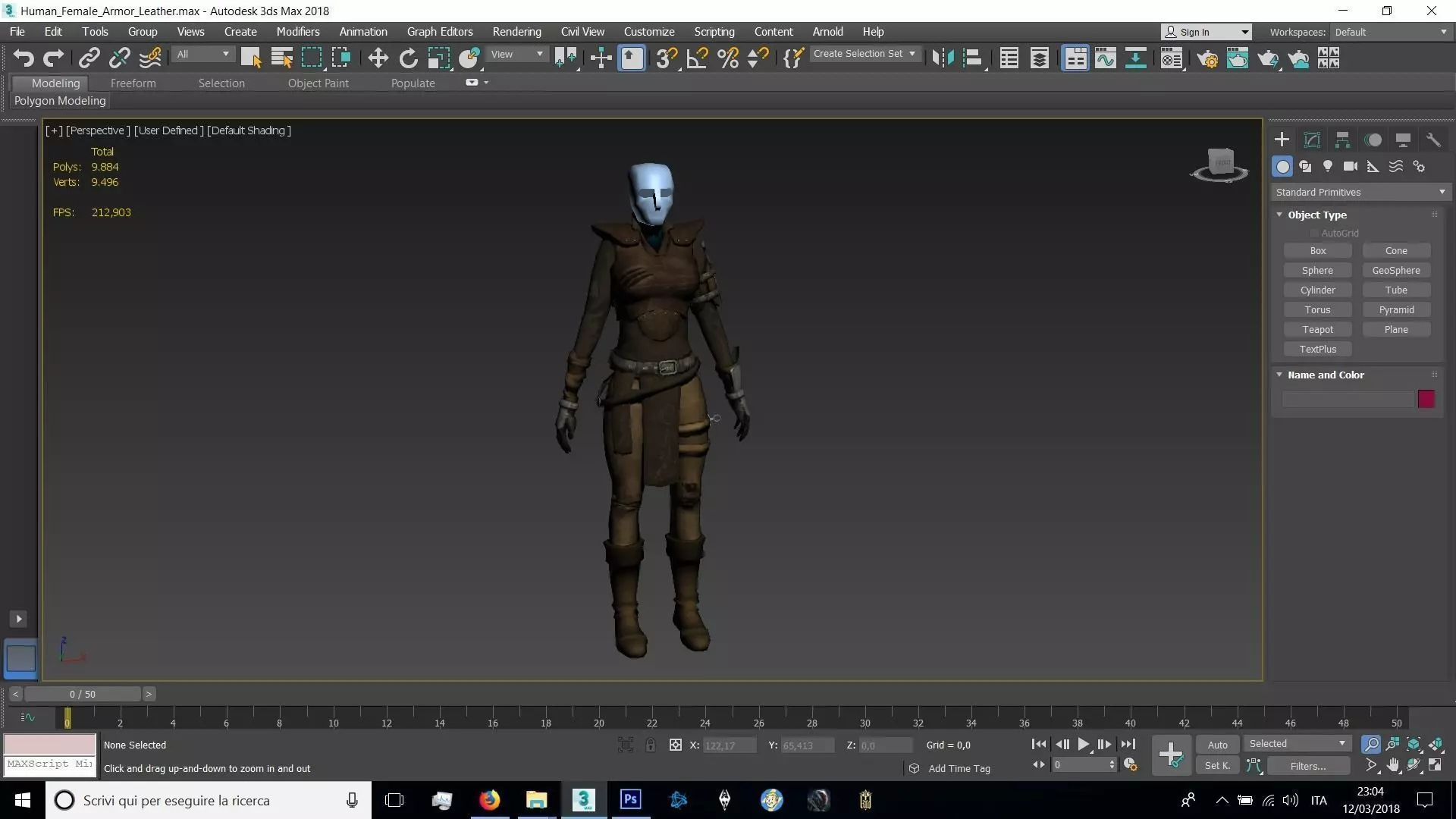Collapse the Object Type rollout
This screenshot has height=819, width=1456.
(x=1279, y=215)
